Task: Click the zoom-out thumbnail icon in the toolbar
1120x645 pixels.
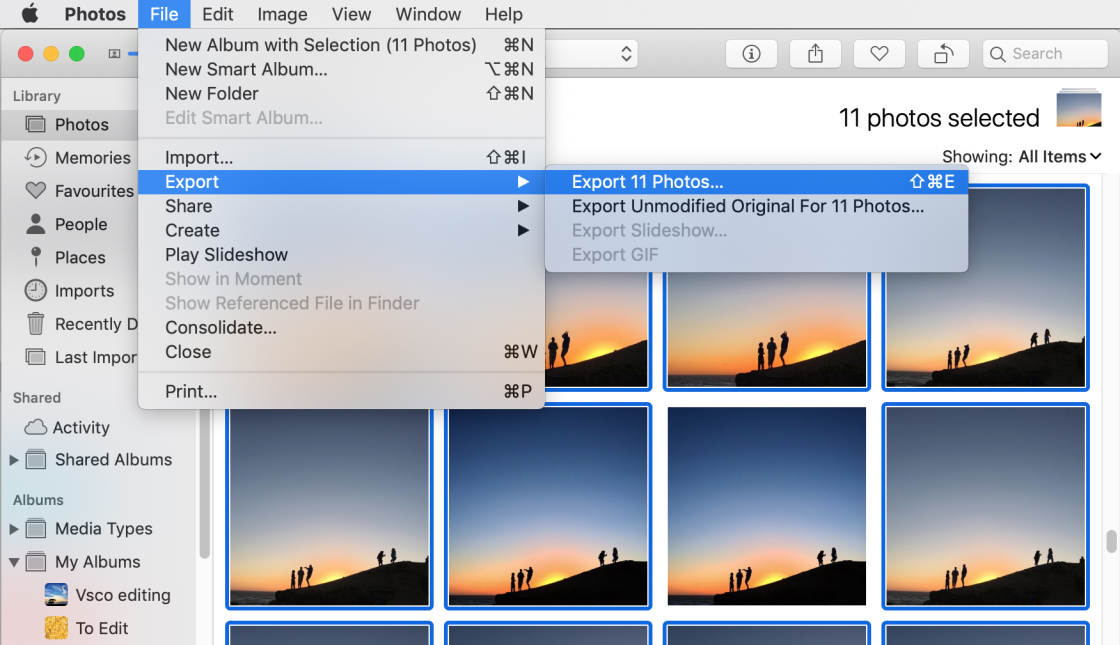Action: (114, 54)
